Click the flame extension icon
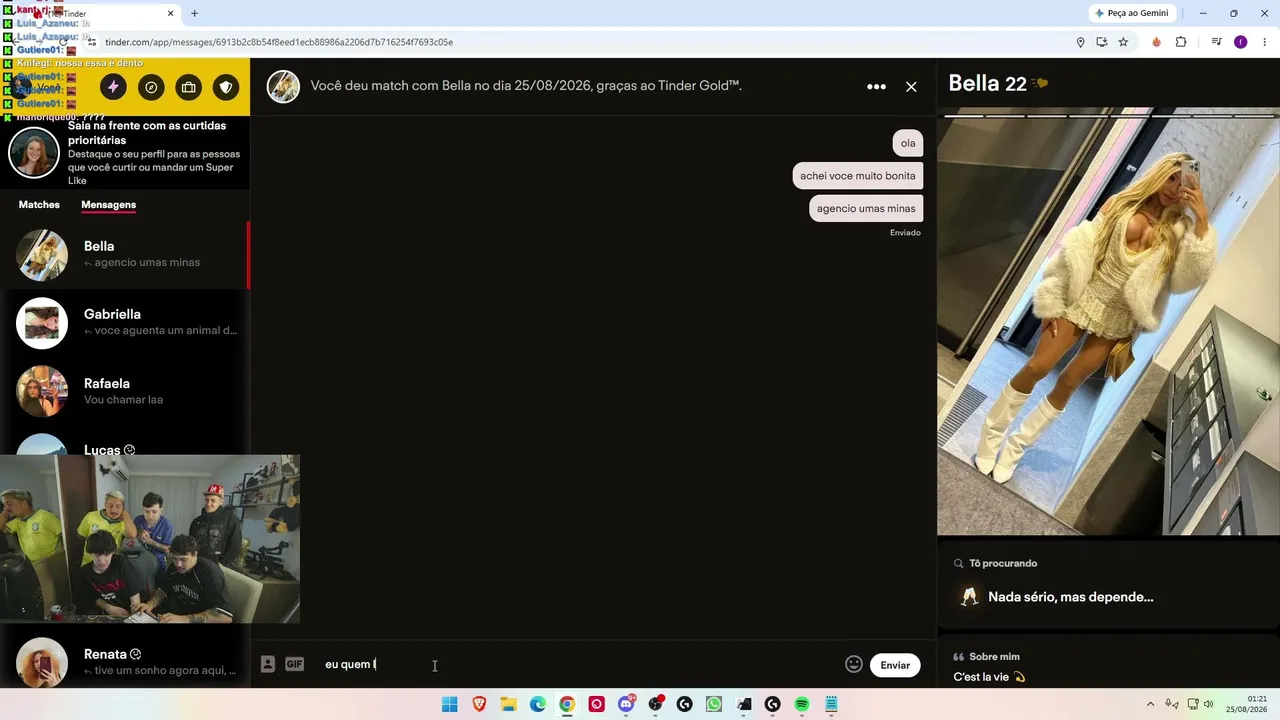1280x720 pixels. 1156,42
